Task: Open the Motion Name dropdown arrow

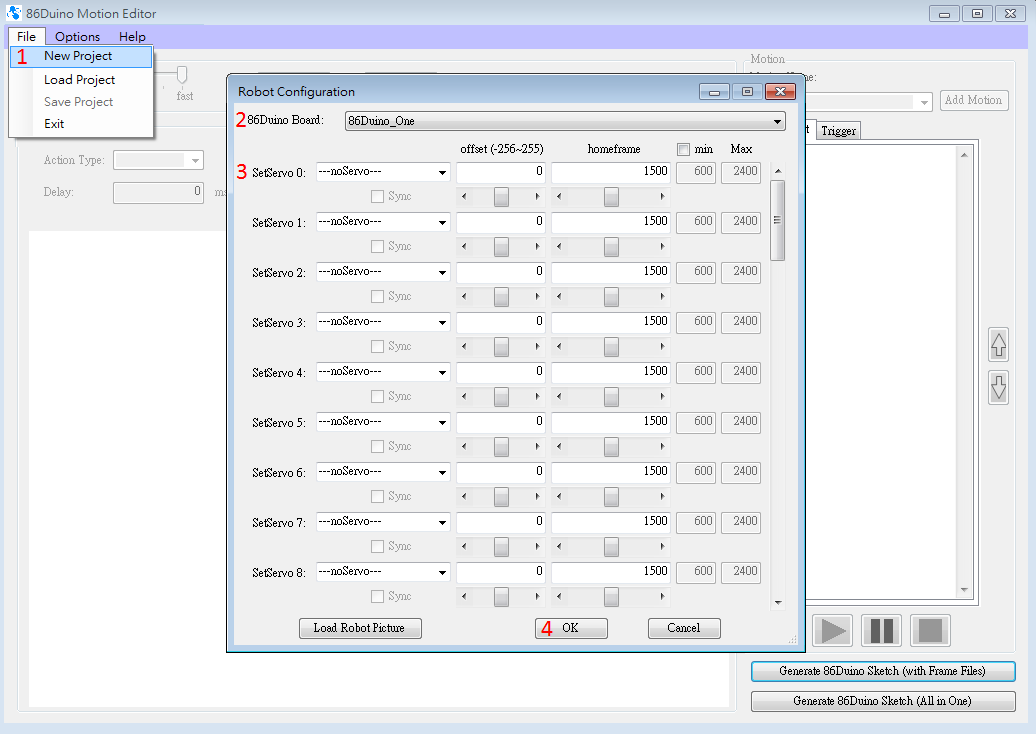Action: (924, 102)
